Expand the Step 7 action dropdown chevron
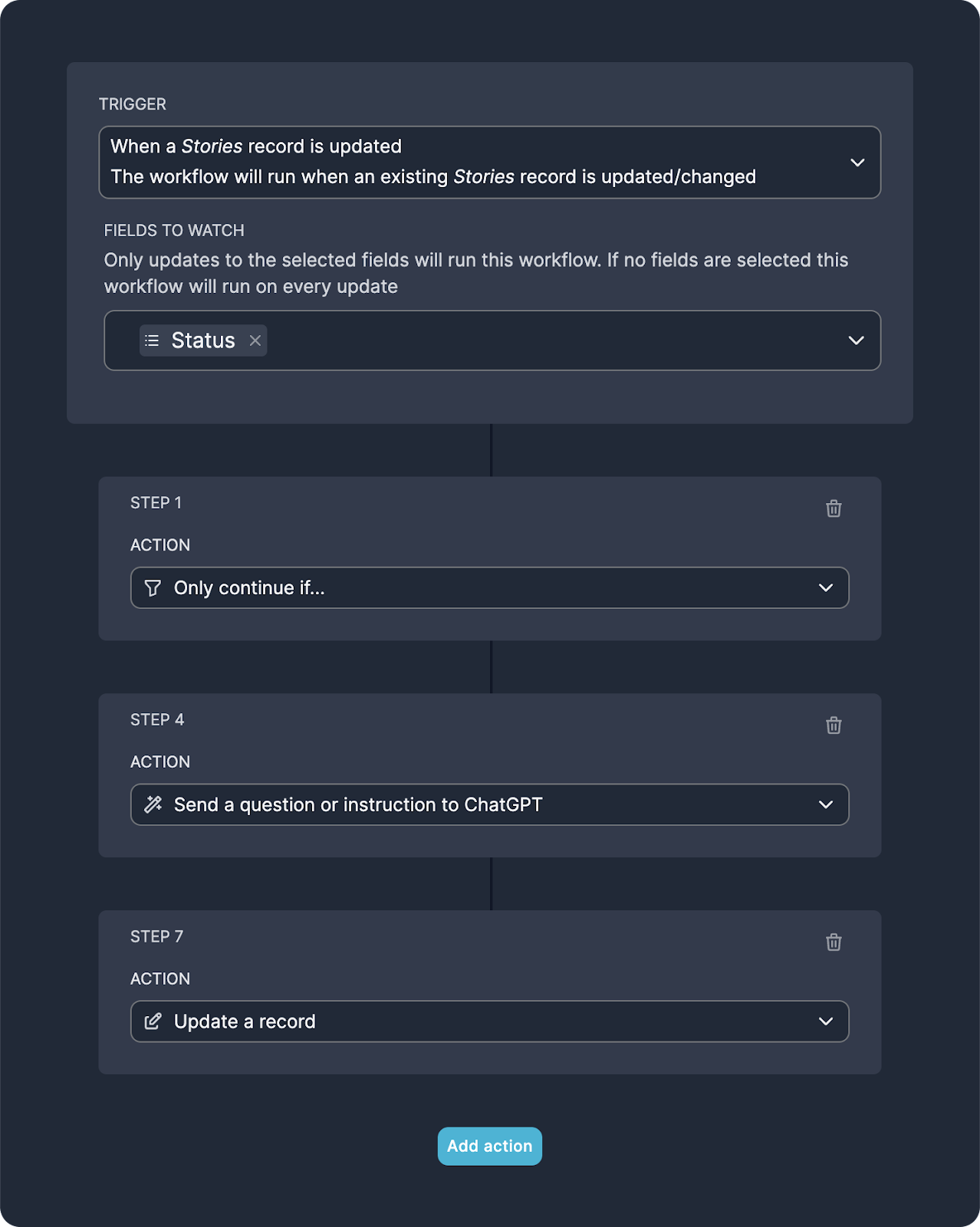The image size is (980, 1227). [826, 1021]
